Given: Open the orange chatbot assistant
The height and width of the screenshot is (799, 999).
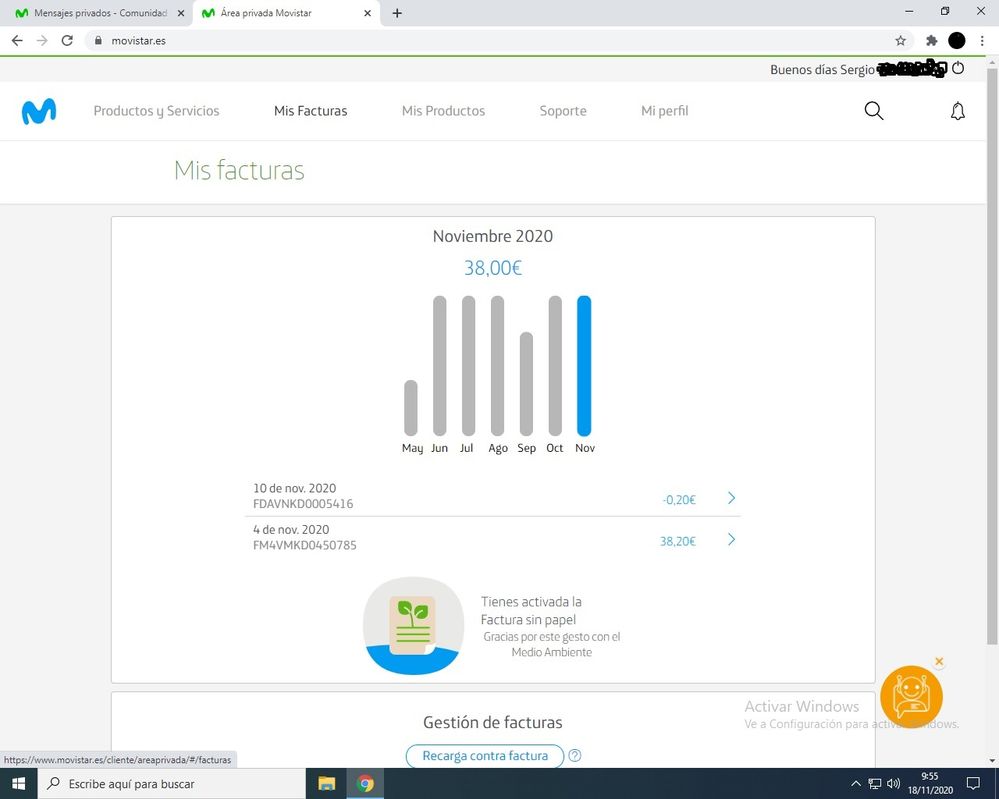Looking at the screenshot, I should 911,697.
